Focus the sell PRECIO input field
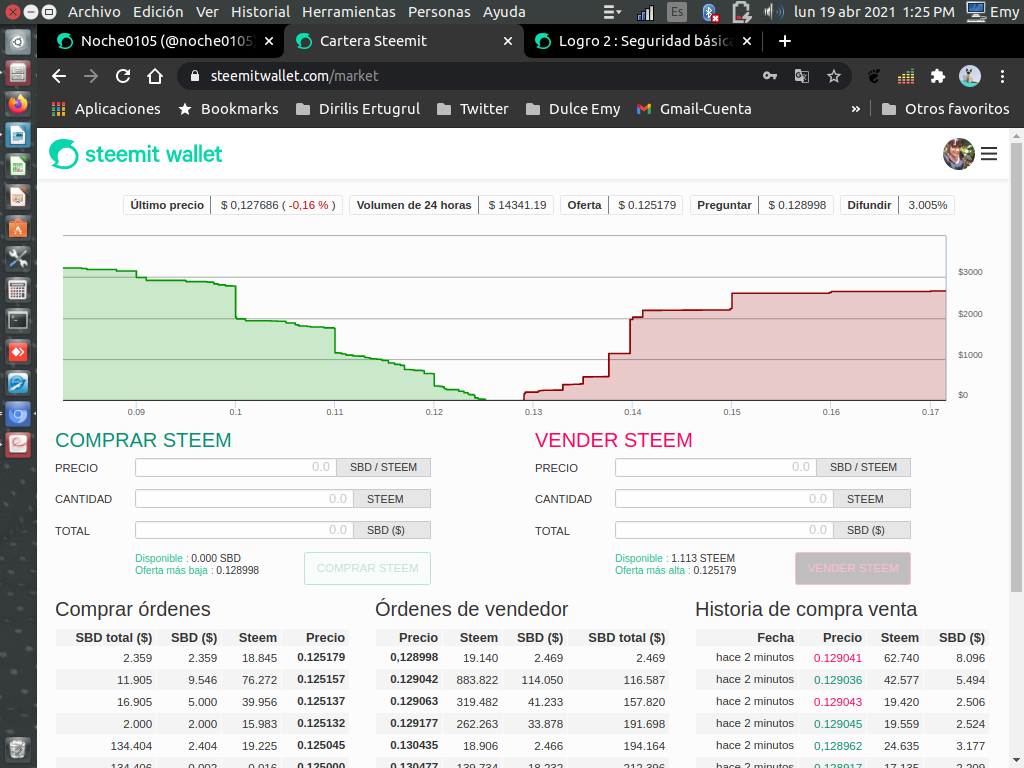This screenshot has width=1024, height=768. tap(716, 467)
